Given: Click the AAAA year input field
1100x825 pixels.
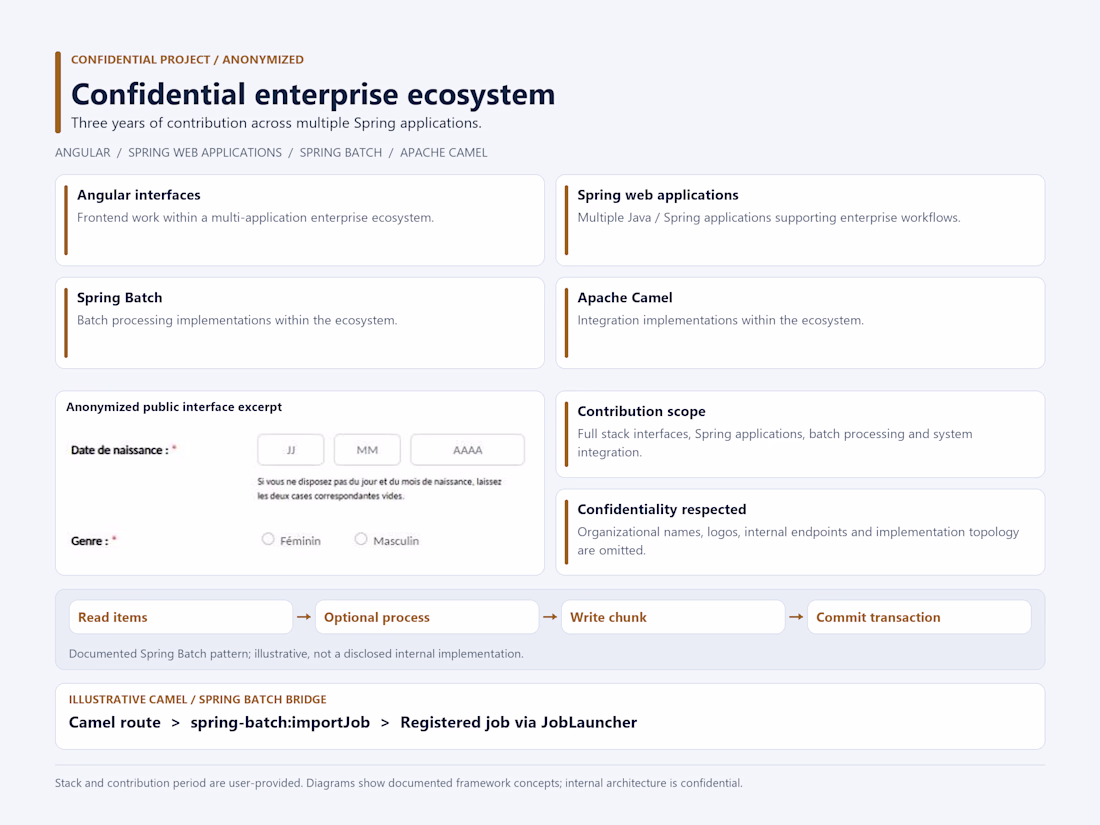Looking at the screenshot, I should point(467,450).
